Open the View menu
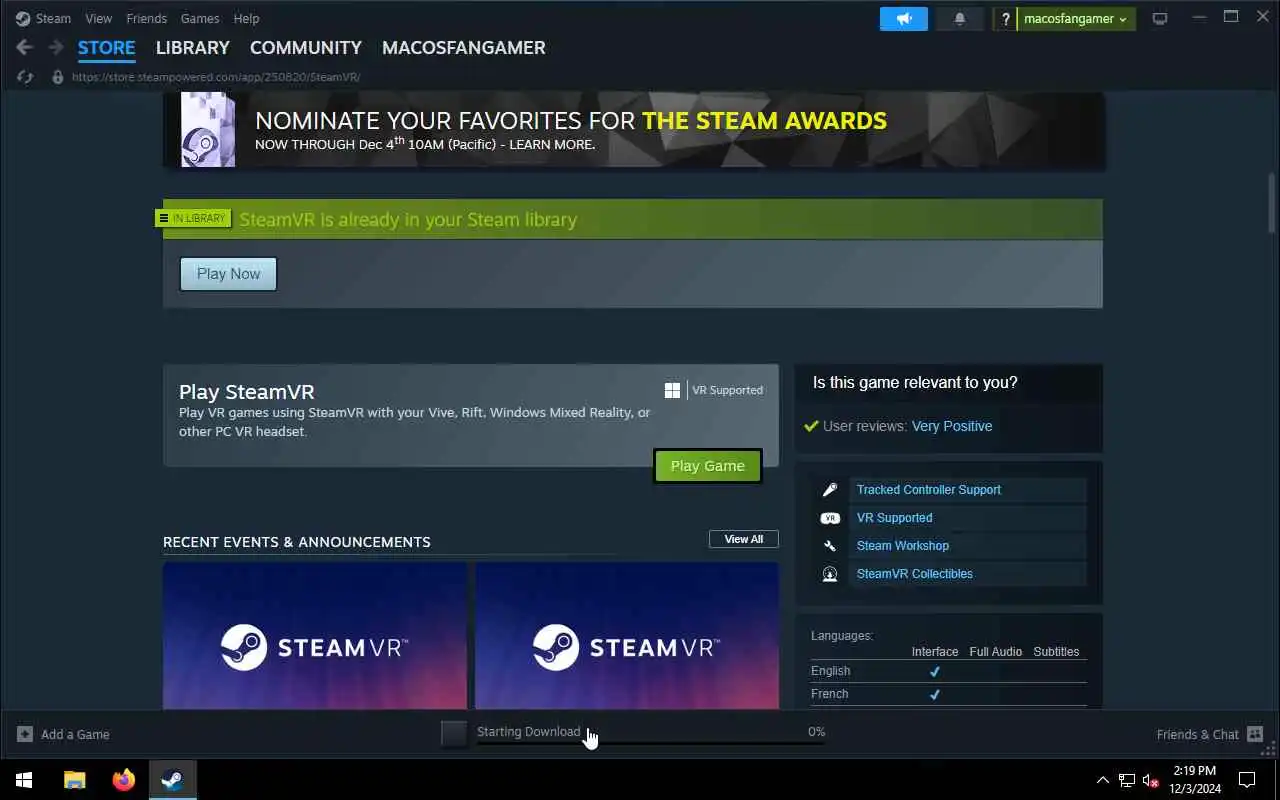Viewport: 1280px width, 800px height. pos(99,18)
